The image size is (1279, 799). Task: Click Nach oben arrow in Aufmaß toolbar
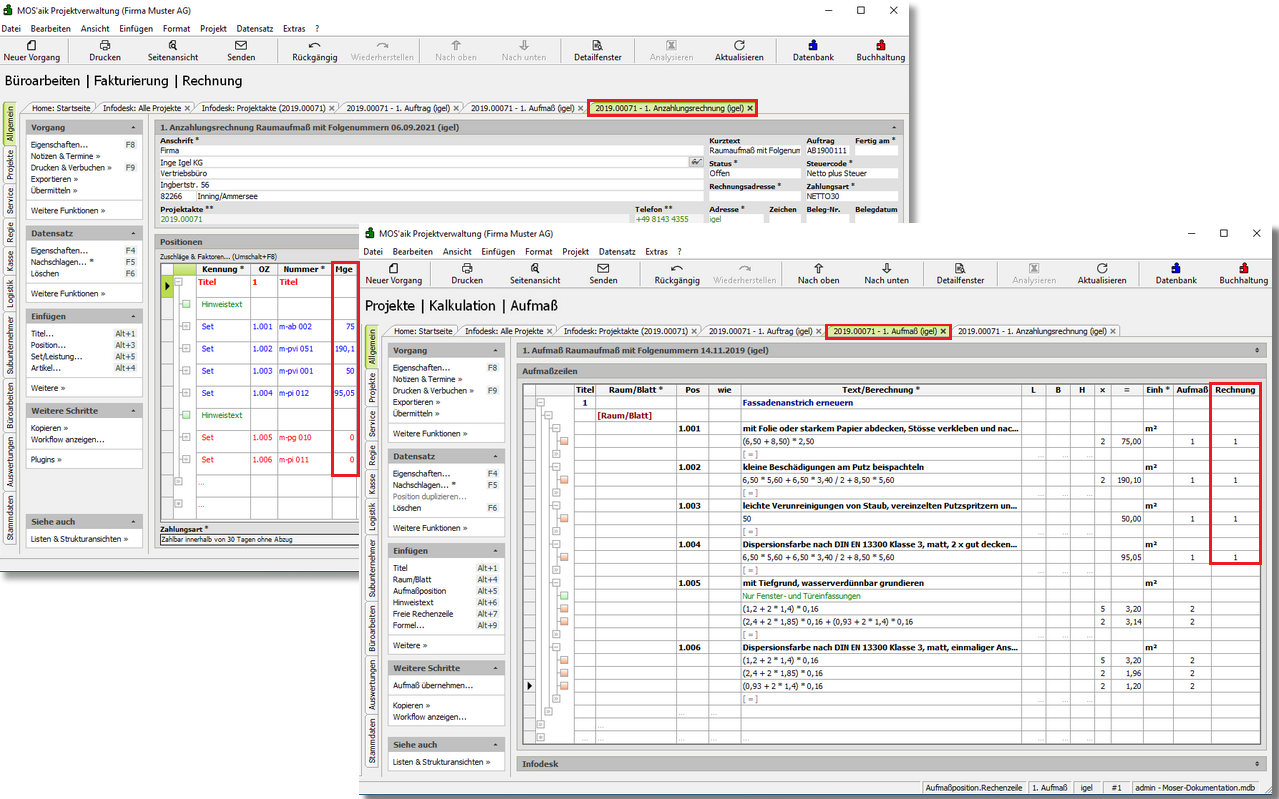(x=818, y=269)
